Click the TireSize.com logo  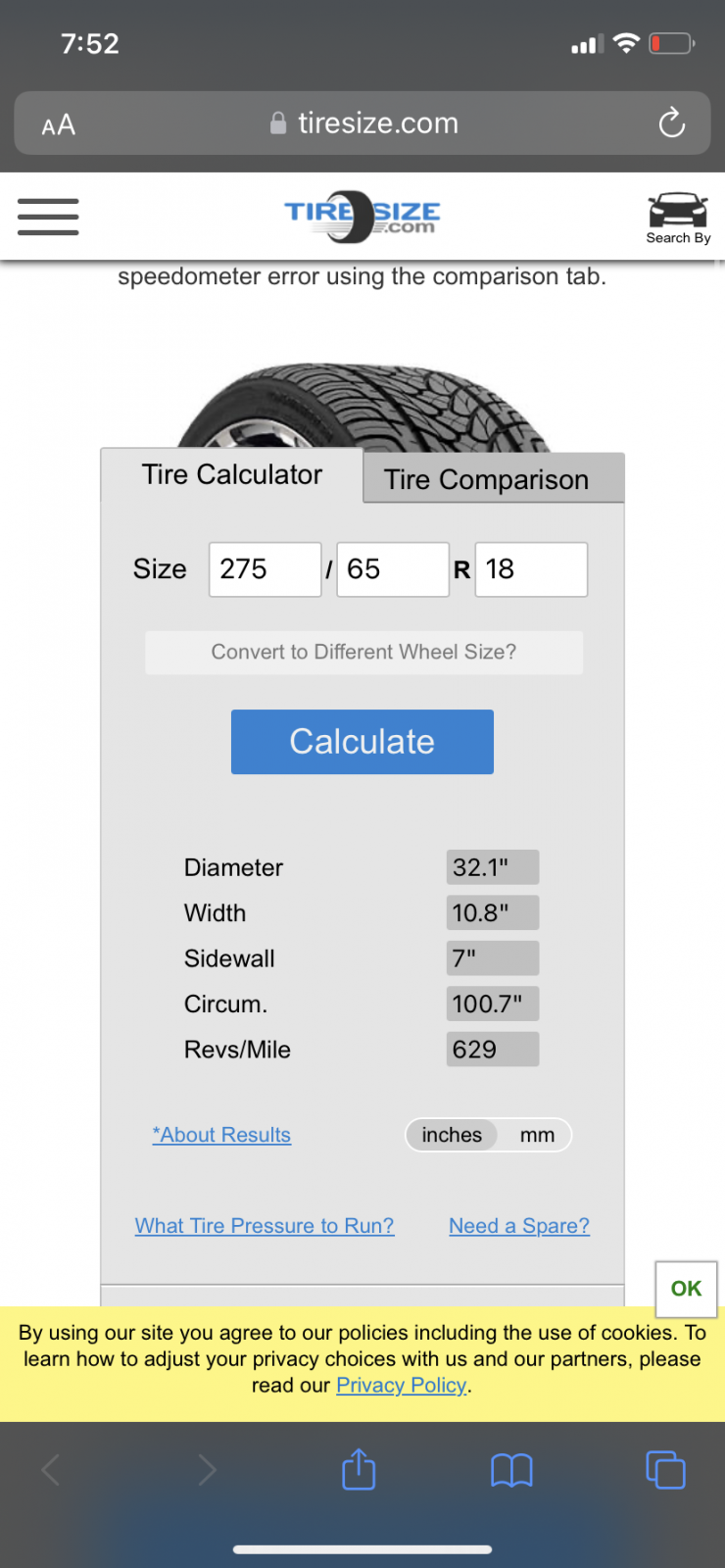coord(362,217)
